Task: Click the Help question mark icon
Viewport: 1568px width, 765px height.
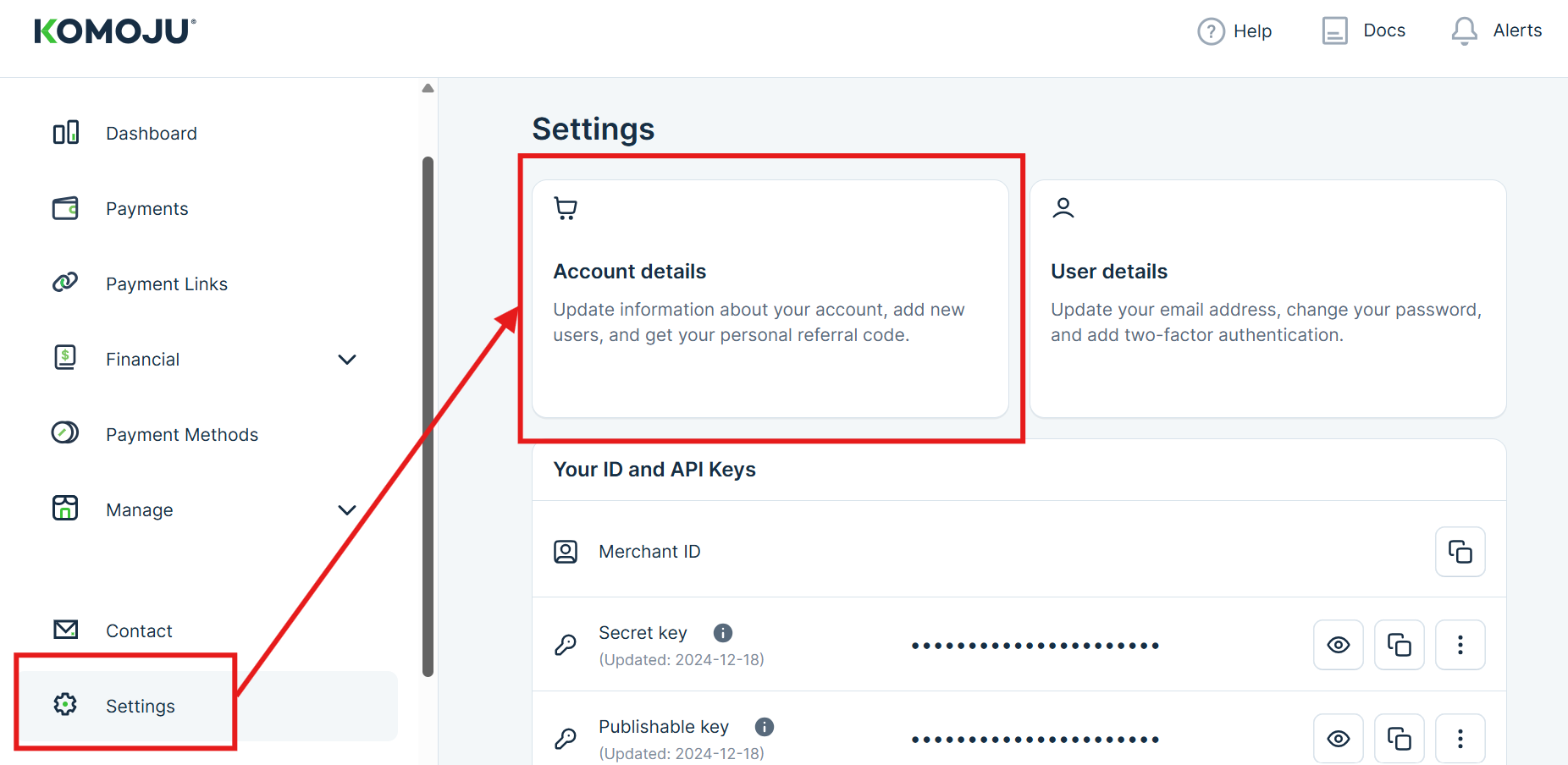Action: tap(1211, 31)
